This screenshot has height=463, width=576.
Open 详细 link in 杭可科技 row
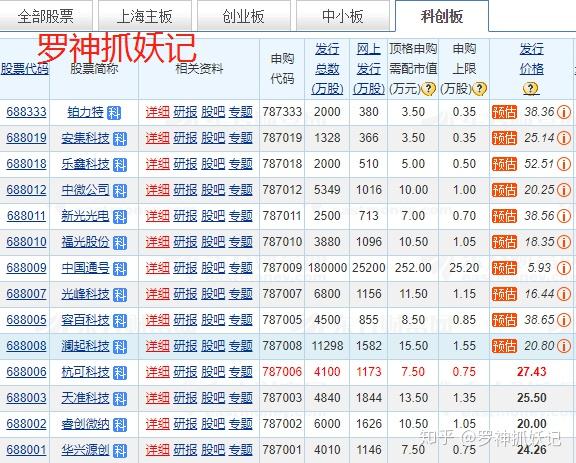tap(158, 372)
